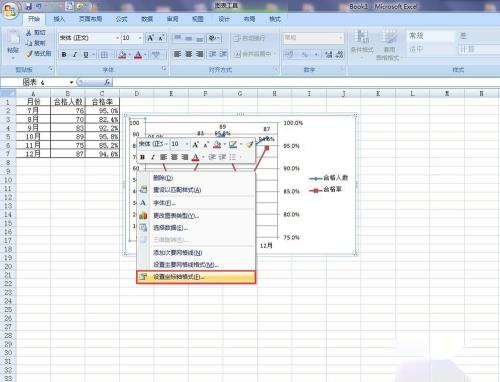Increase decimal places in number group

329,54
